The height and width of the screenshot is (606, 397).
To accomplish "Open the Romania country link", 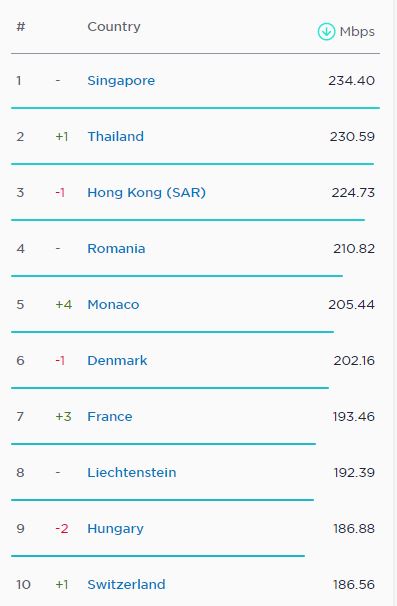I will pos(116,249).
